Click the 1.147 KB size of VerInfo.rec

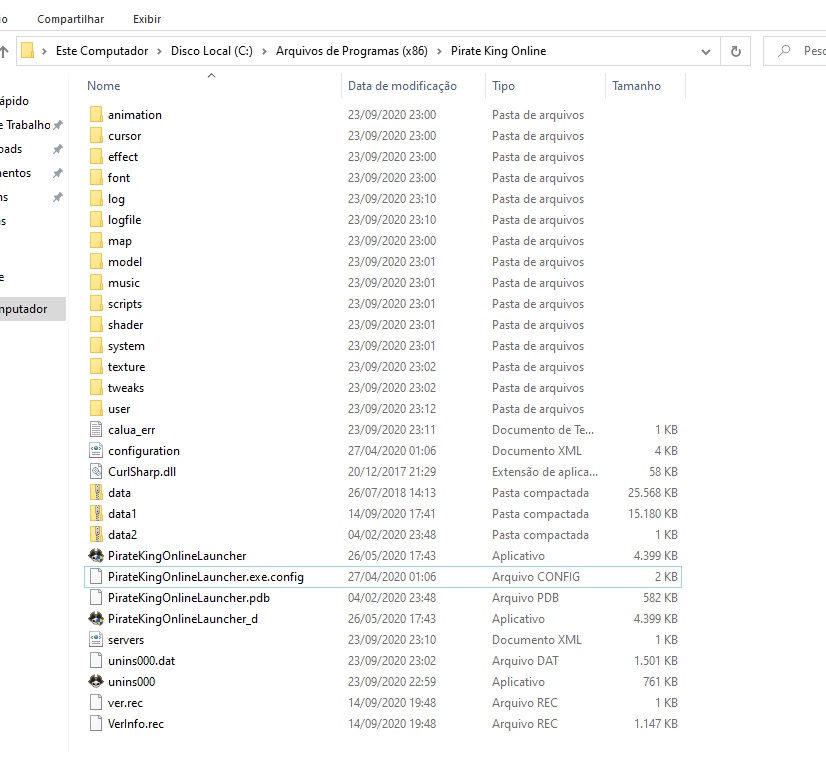[x=656, y=723]
